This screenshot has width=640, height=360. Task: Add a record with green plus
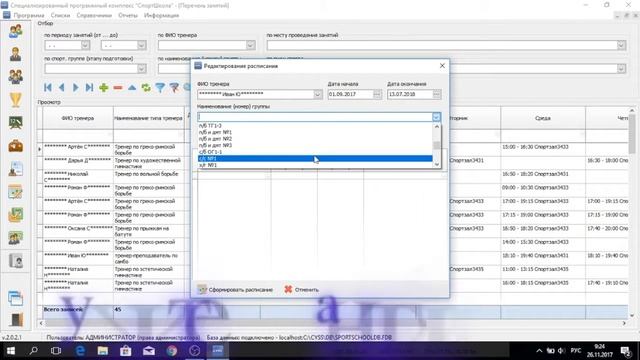(x=104, y=87)
